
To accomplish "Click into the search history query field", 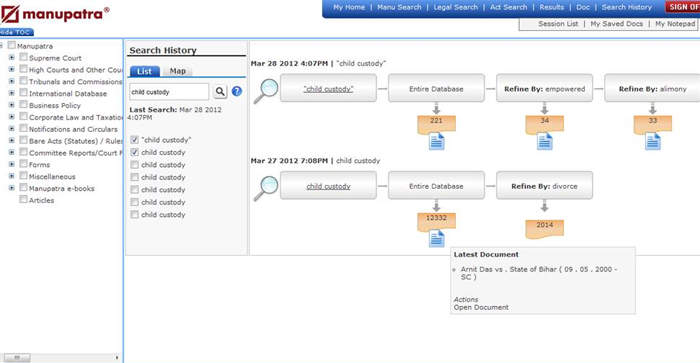I will point(169,92).
